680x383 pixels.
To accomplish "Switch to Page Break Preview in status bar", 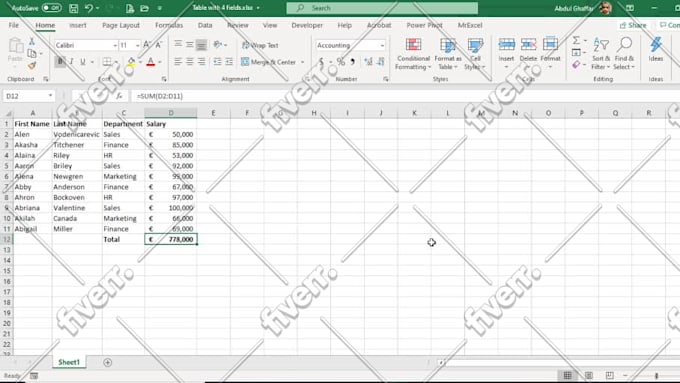I will coord(609,375).
